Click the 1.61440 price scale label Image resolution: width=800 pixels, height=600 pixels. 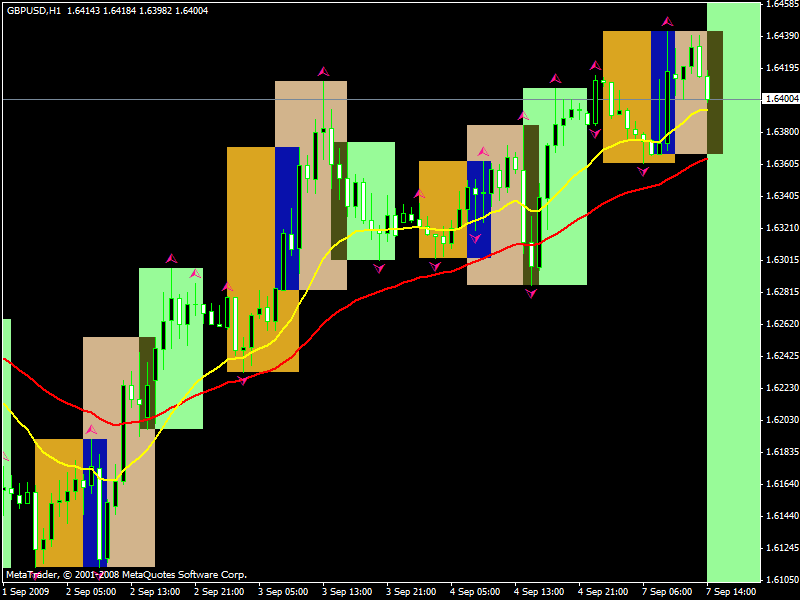782,516
